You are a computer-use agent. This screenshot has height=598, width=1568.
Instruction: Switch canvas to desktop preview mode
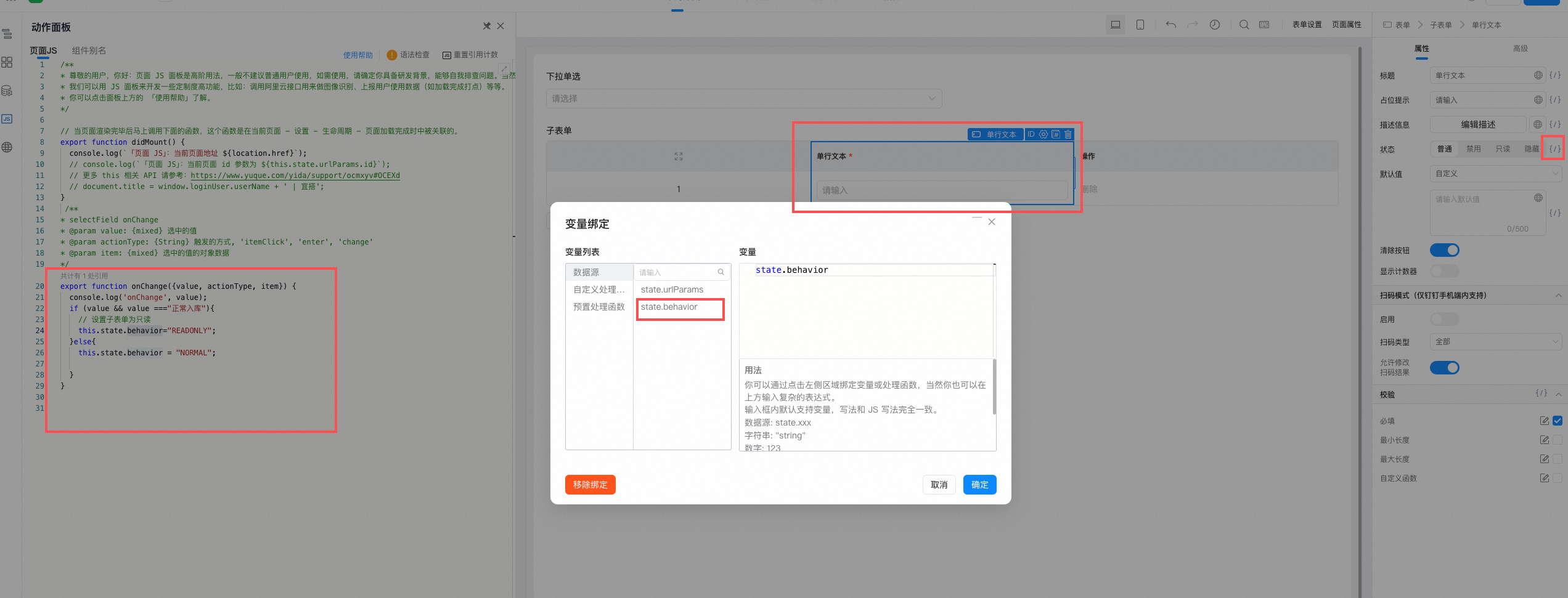tap(1116, 25)
